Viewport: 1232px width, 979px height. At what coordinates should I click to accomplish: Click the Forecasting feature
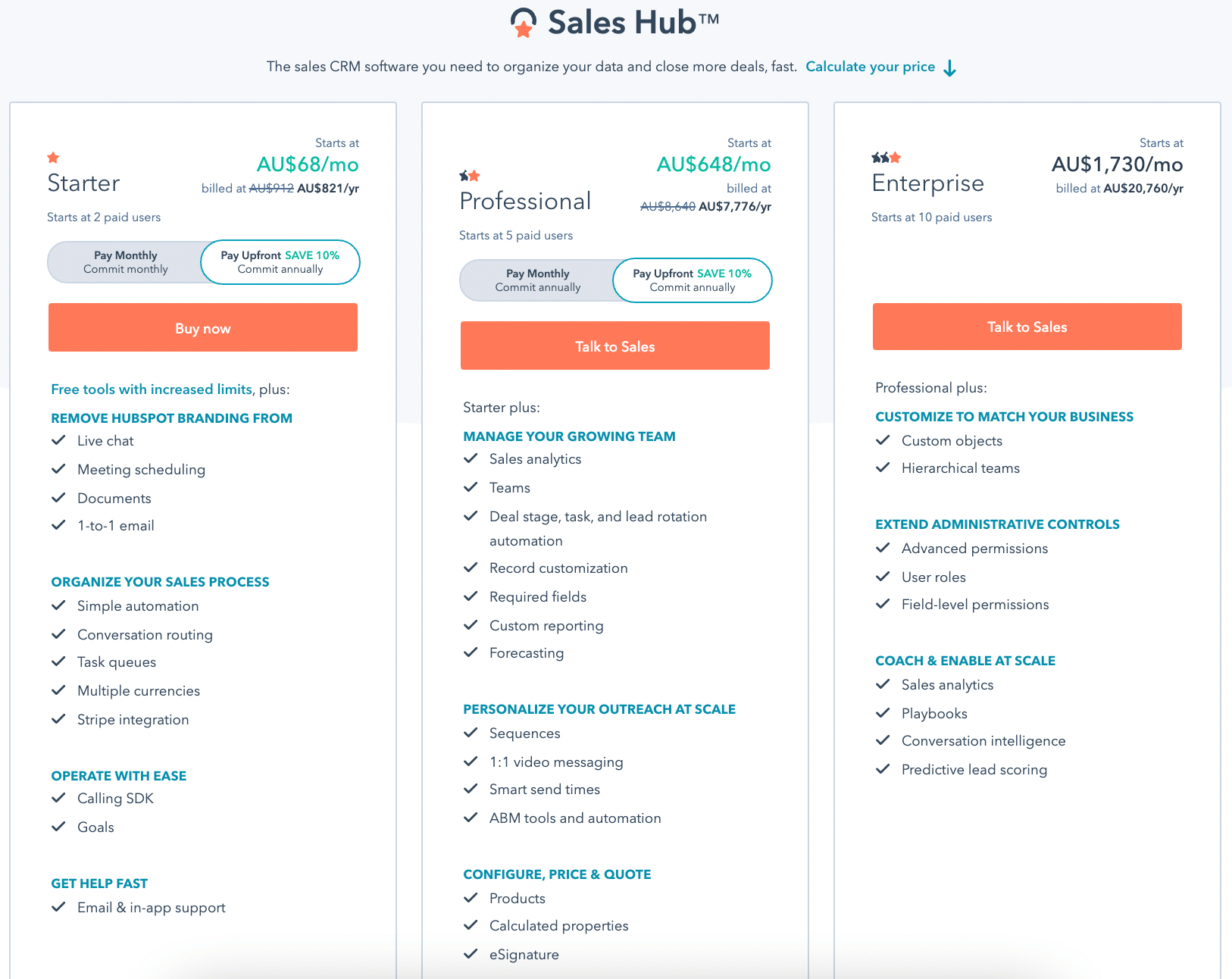tap(527, 653)
